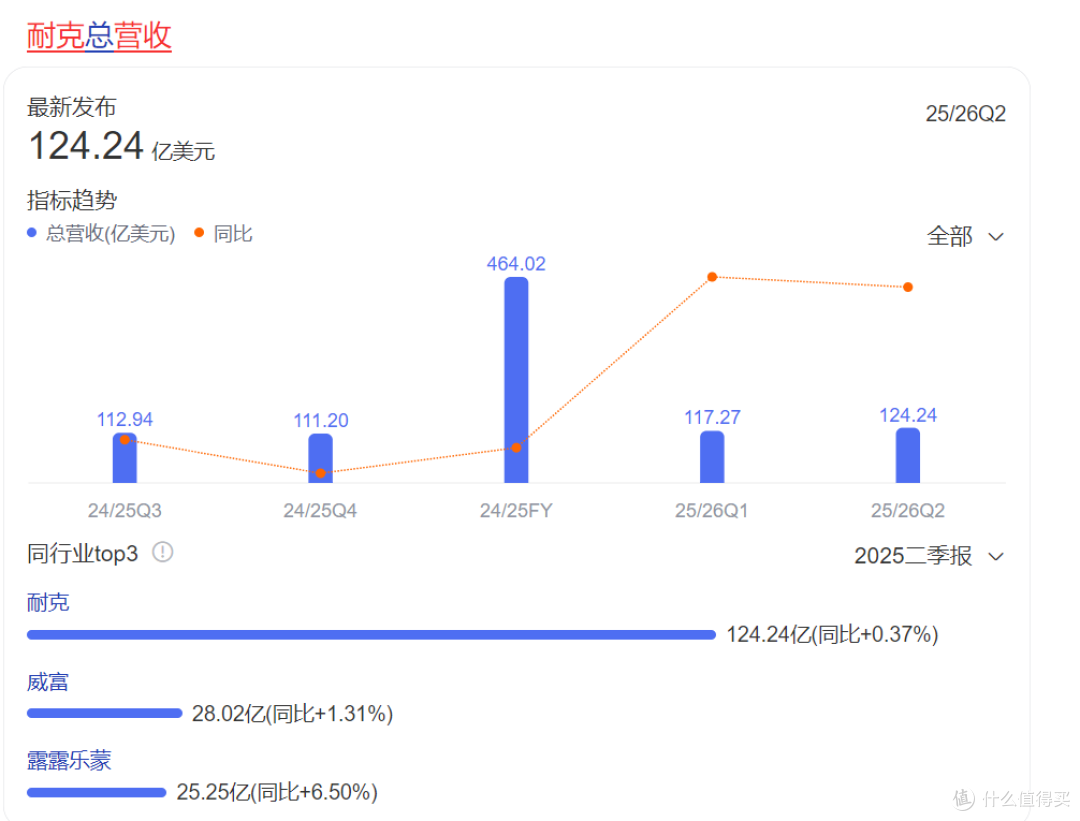The height and width of the screenshot is (821, 1080).
Task: Open the 2025二季报 period dropdown
Action: tap(929, 556)
